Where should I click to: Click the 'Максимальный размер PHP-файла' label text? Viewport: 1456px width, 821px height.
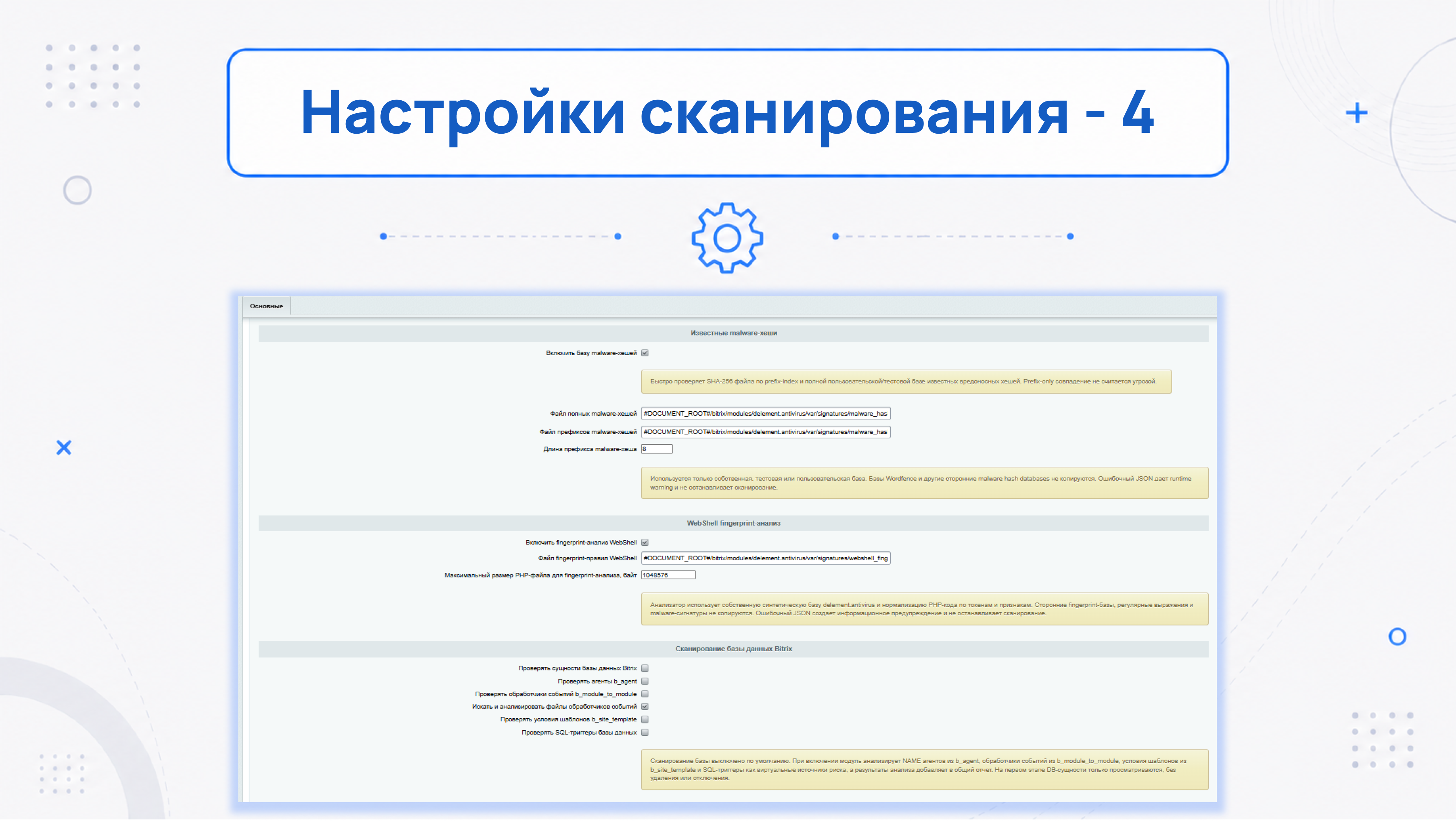pos(540,575)
